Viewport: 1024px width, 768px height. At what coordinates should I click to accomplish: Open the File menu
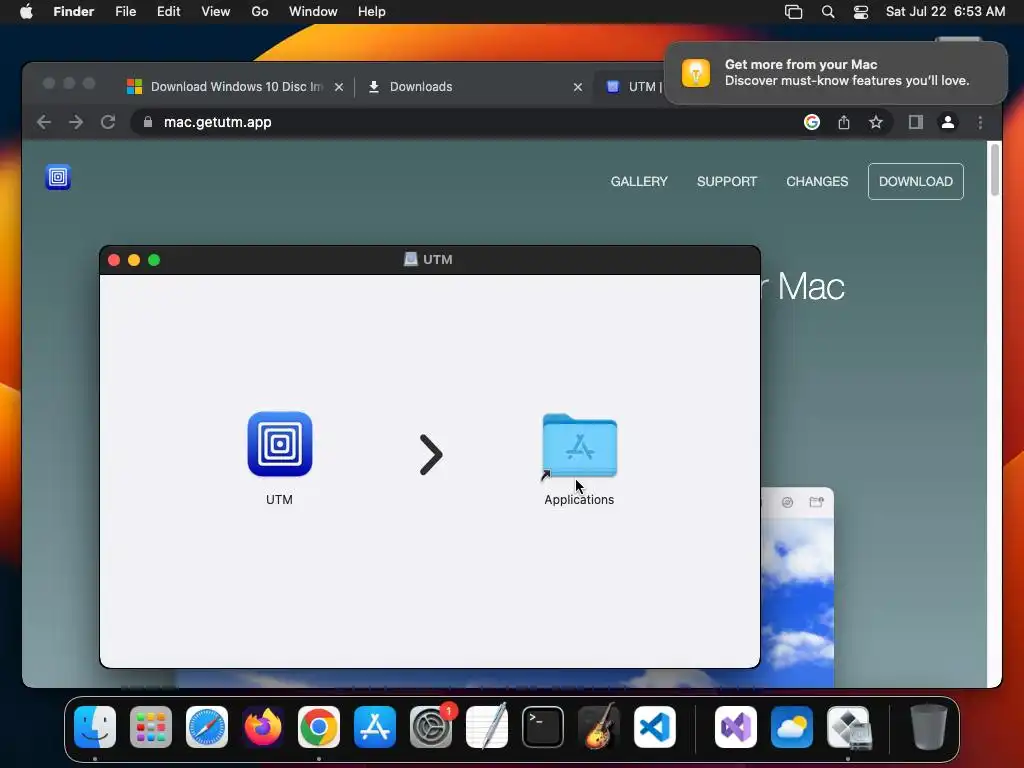point(125,12)
